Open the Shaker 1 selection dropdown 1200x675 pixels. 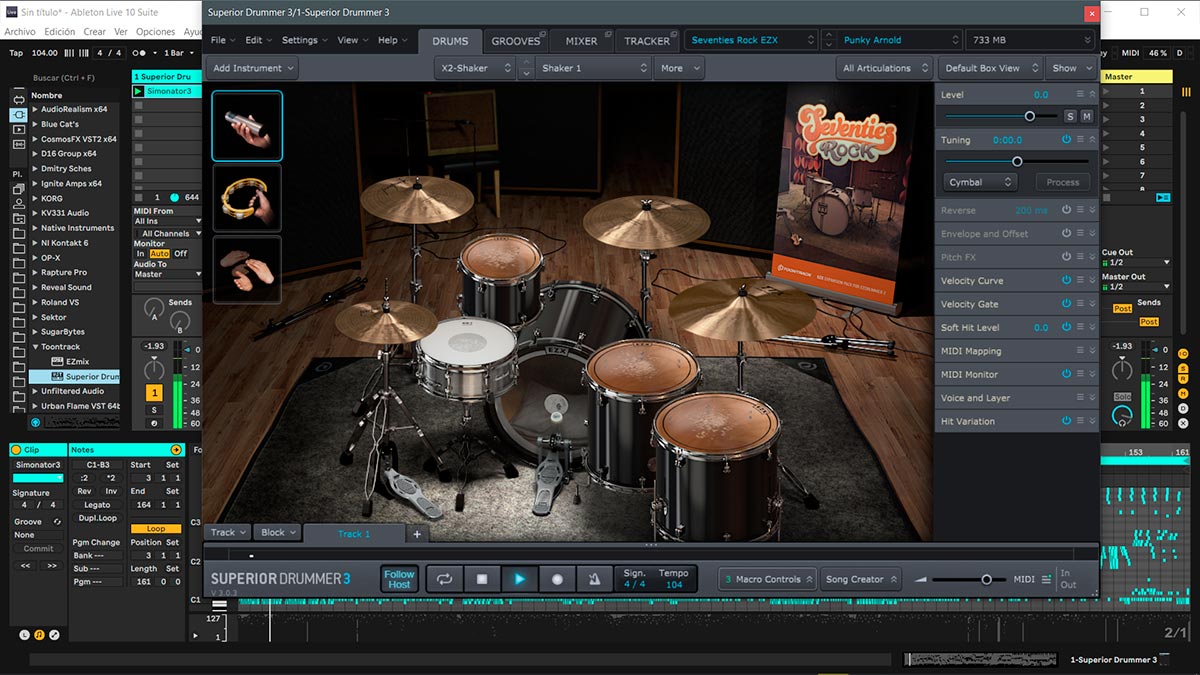coord(594,68)
